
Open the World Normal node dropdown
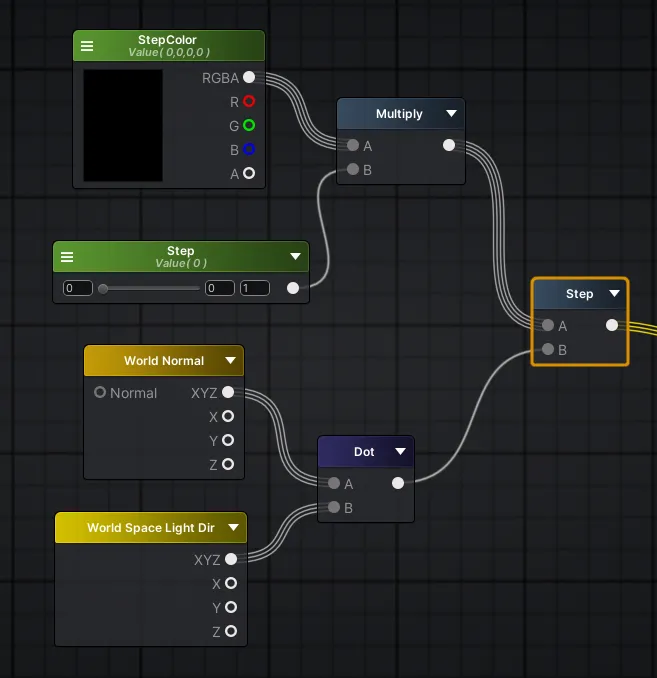coord(230,361)
